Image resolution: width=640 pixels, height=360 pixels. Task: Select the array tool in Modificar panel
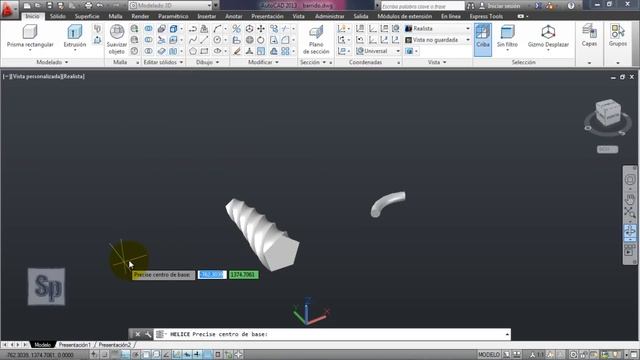(x=285, y=51)
